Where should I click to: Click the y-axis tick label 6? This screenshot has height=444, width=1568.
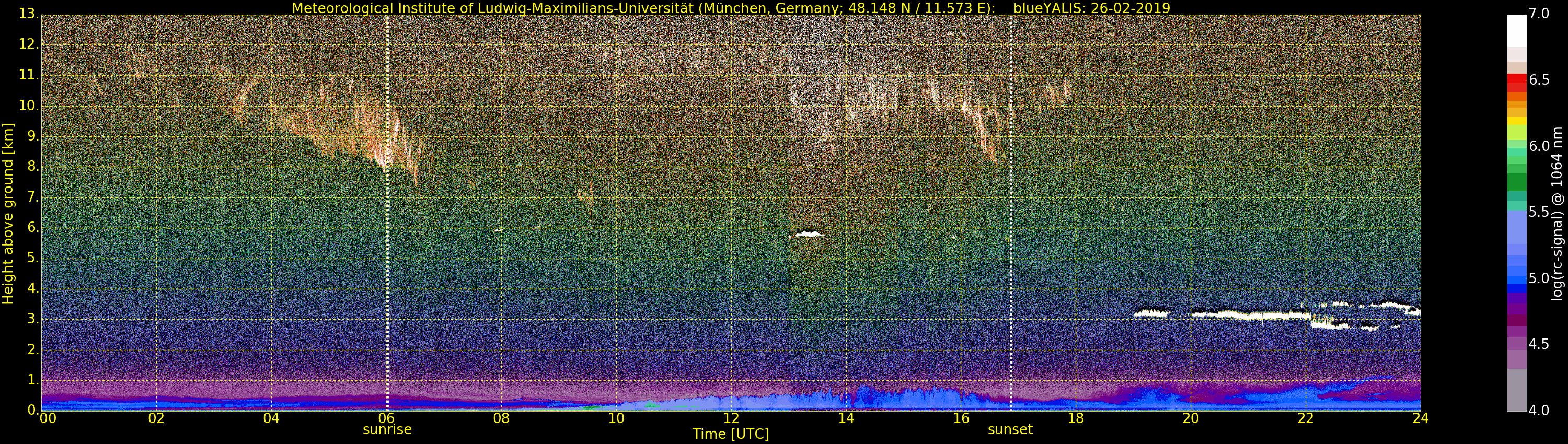[x=33, y=227]
